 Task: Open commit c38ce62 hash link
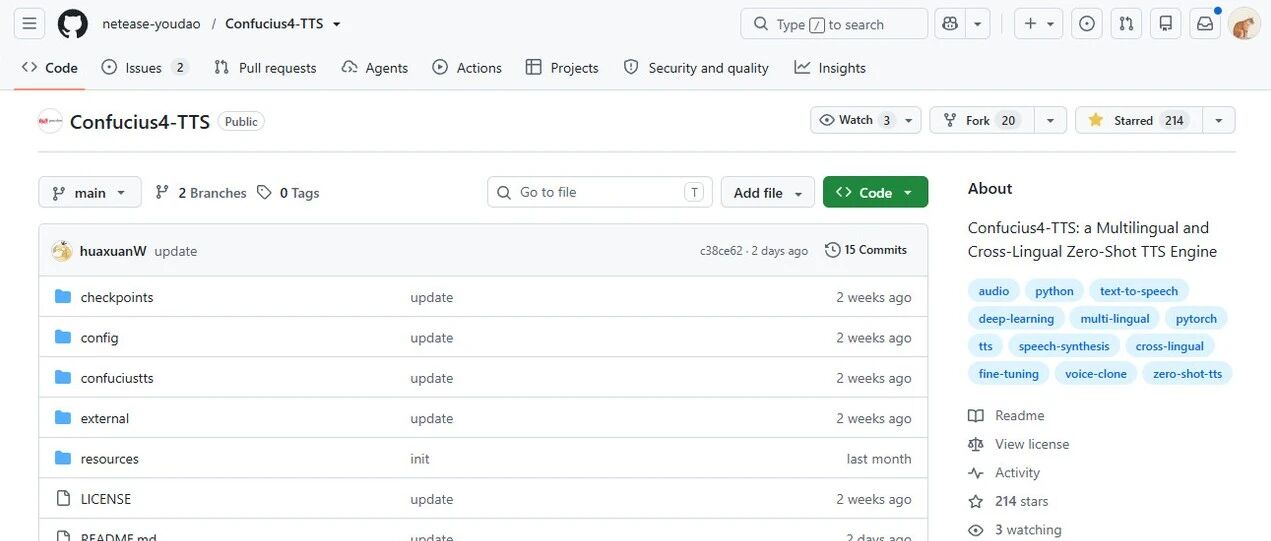coord(721,251)
